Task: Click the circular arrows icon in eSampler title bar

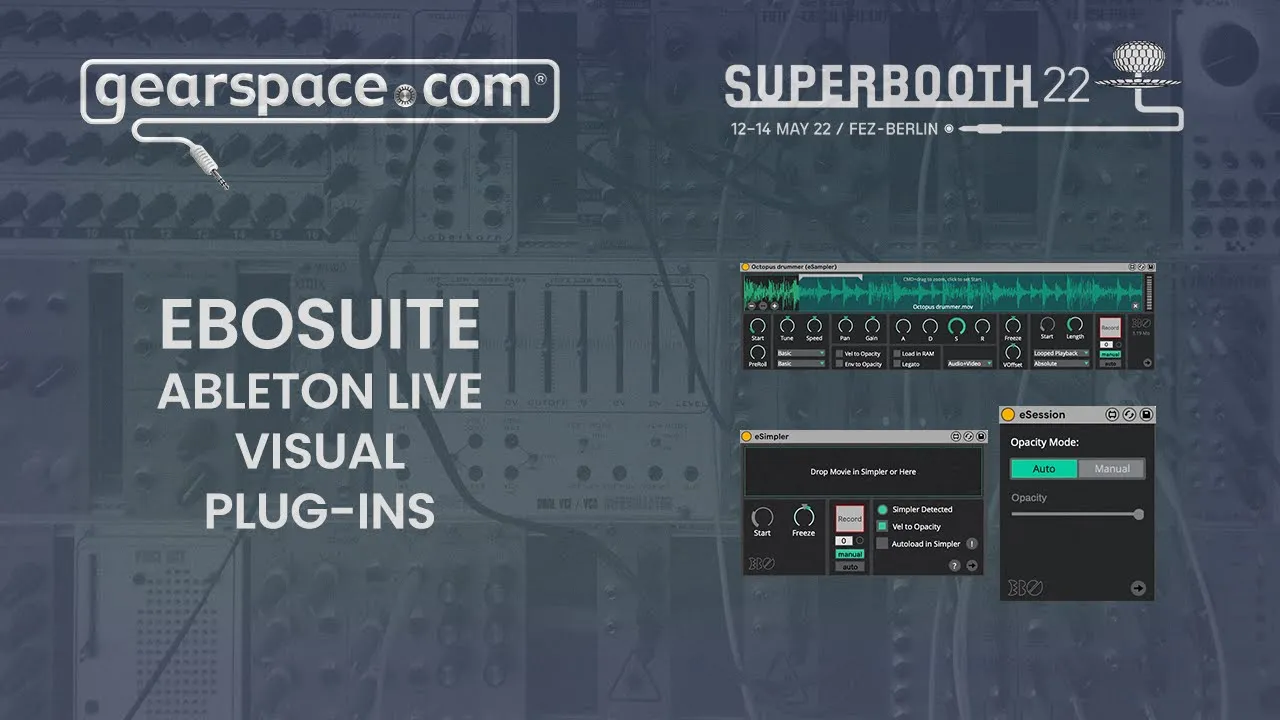Action: pos(1141,267)
